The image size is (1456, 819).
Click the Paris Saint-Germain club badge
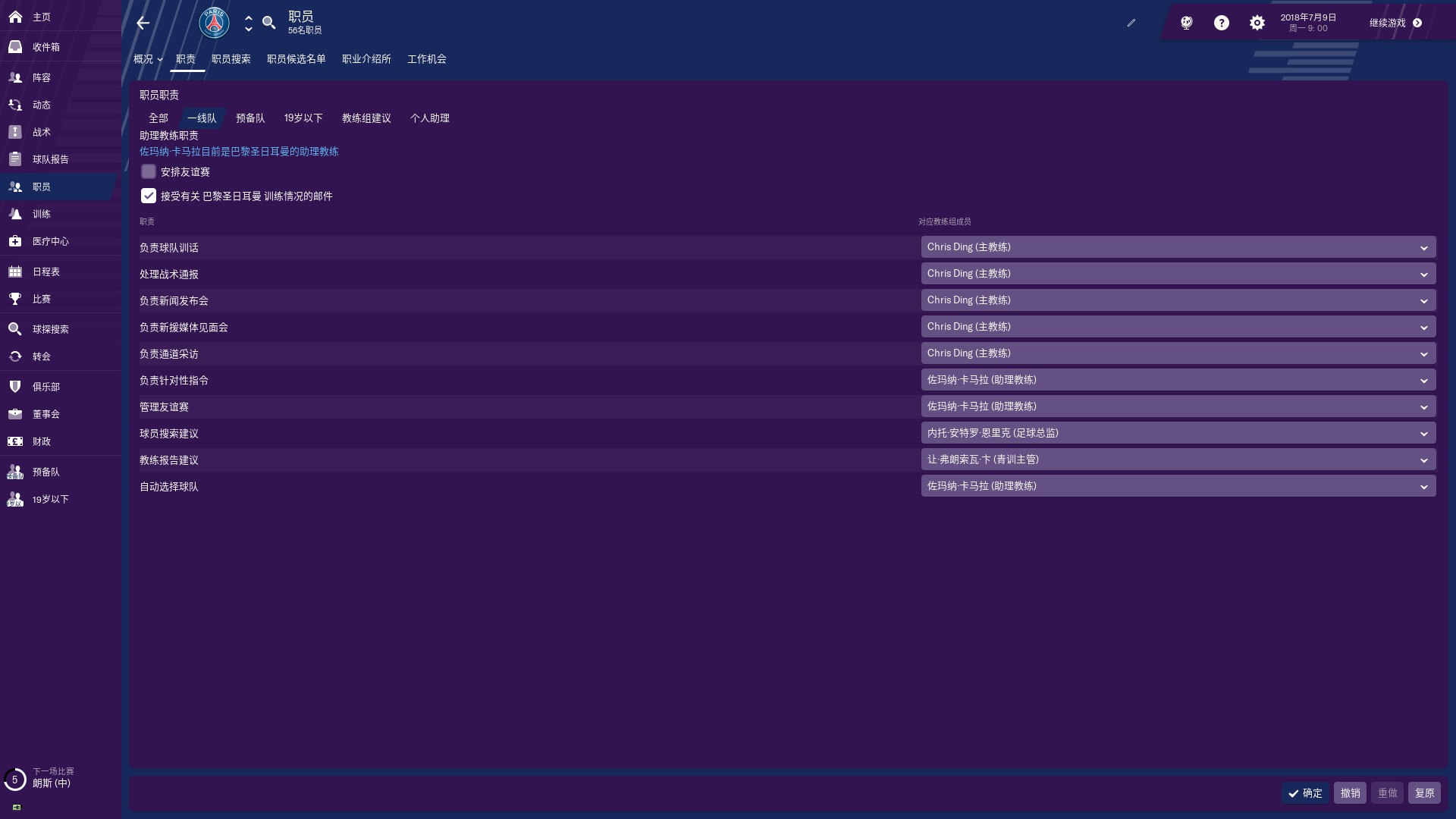[x=214, y=23]
